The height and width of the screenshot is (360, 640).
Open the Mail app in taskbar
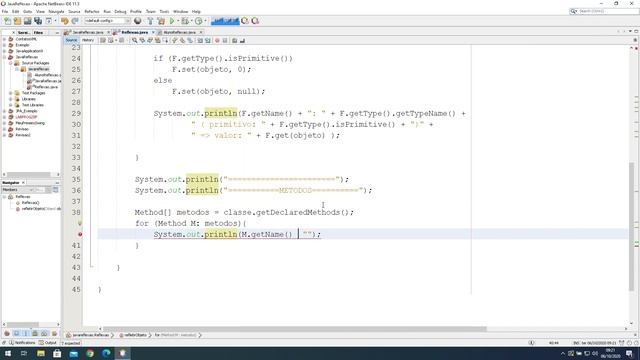(73, 353)
